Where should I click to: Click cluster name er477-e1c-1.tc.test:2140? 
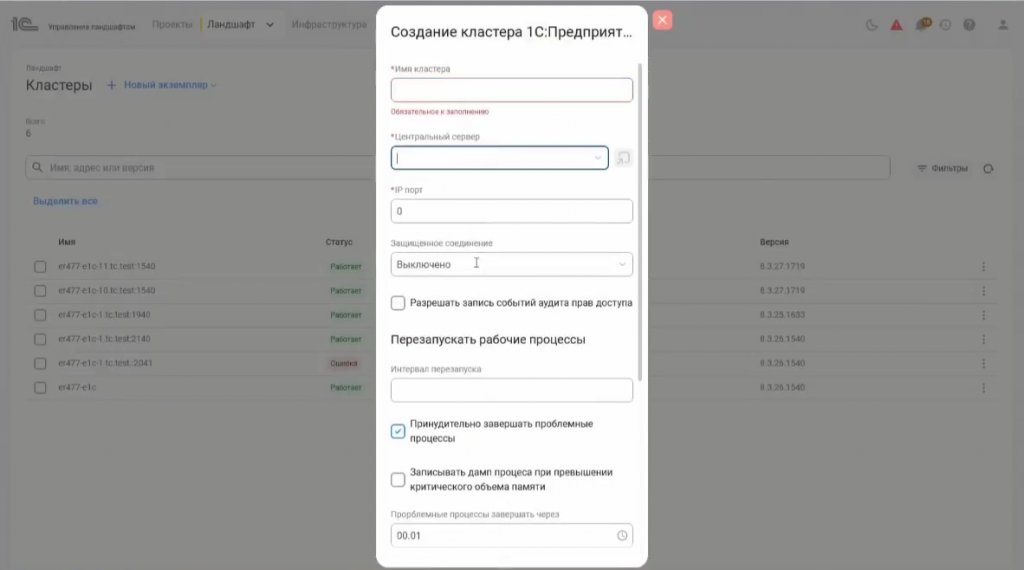(104, 339)
